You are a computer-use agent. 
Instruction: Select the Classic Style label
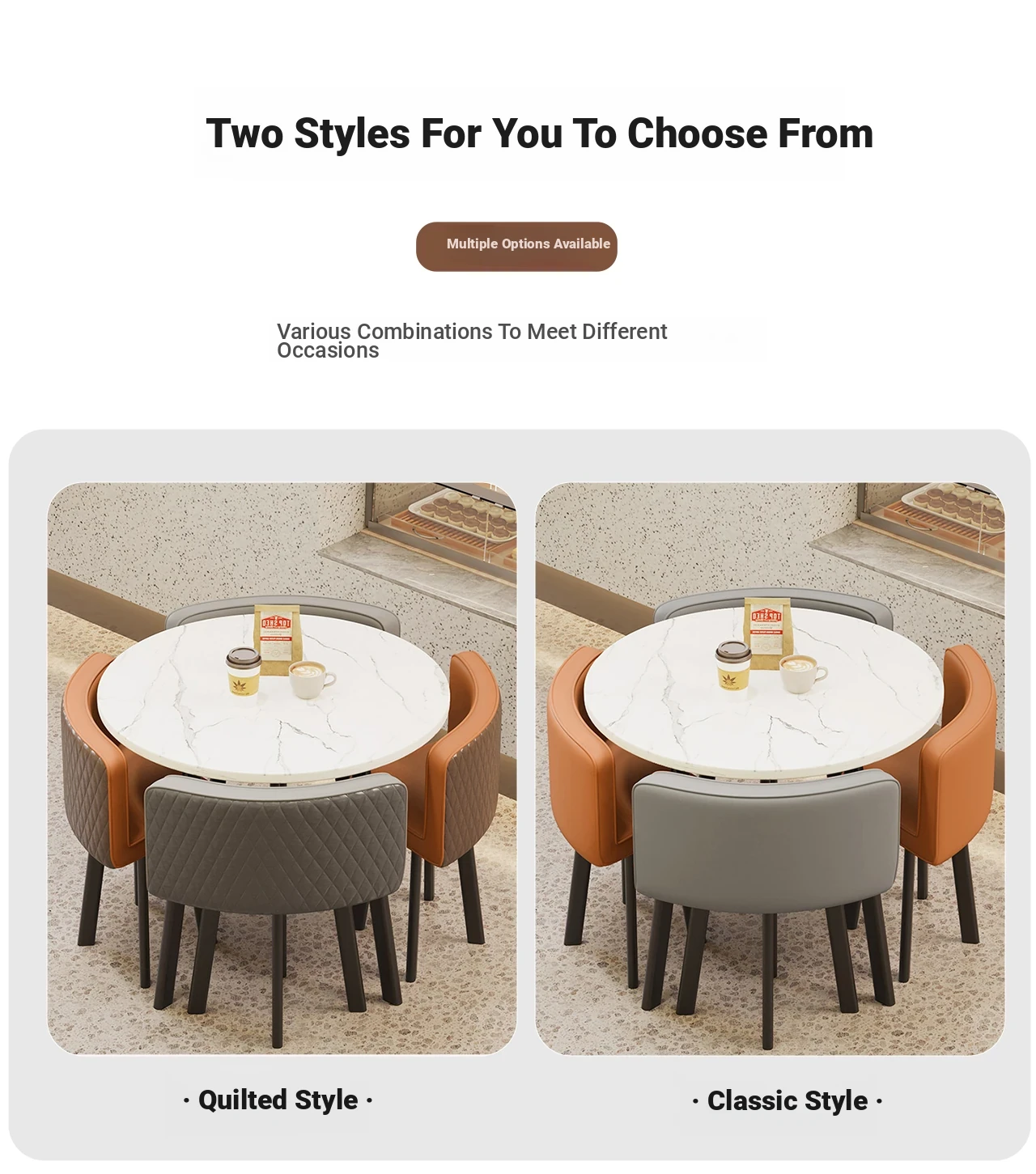tap(788, 1101)
